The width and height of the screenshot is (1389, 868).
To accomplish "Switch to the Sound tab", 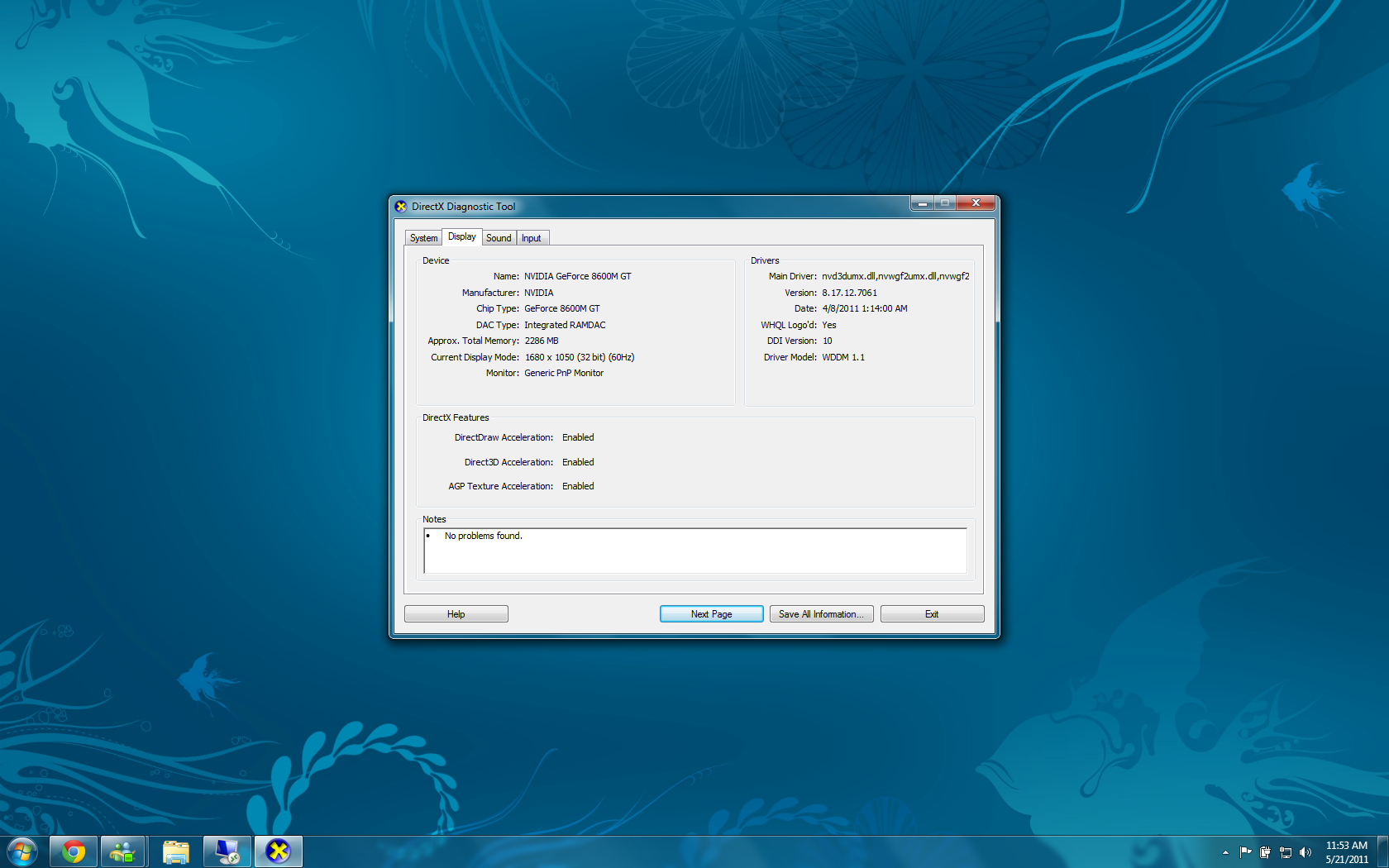I will coord(499,238).
